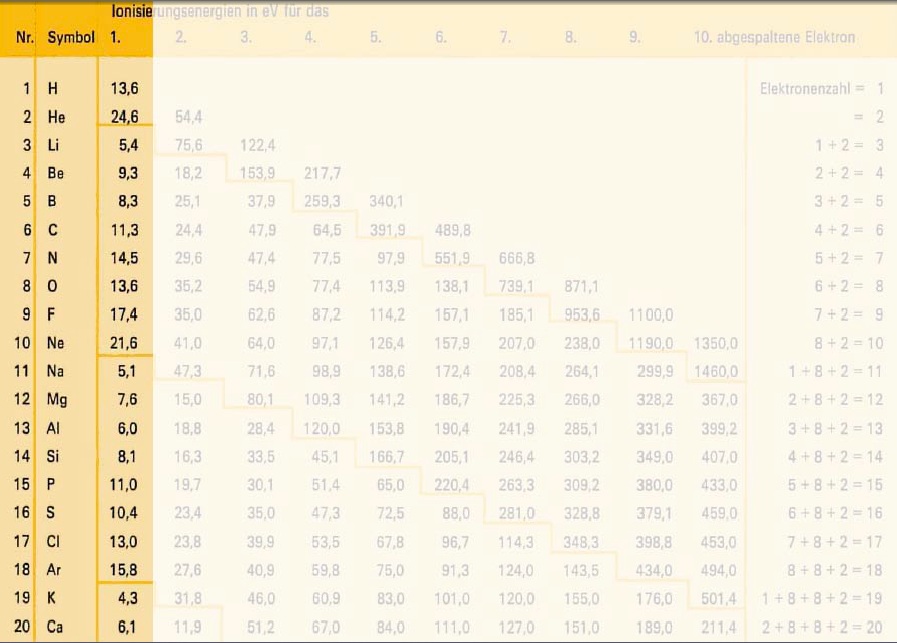Select the symbol 'Be' in row 4
The width and height of the screenshot is (897, 643).
point(55,173)
